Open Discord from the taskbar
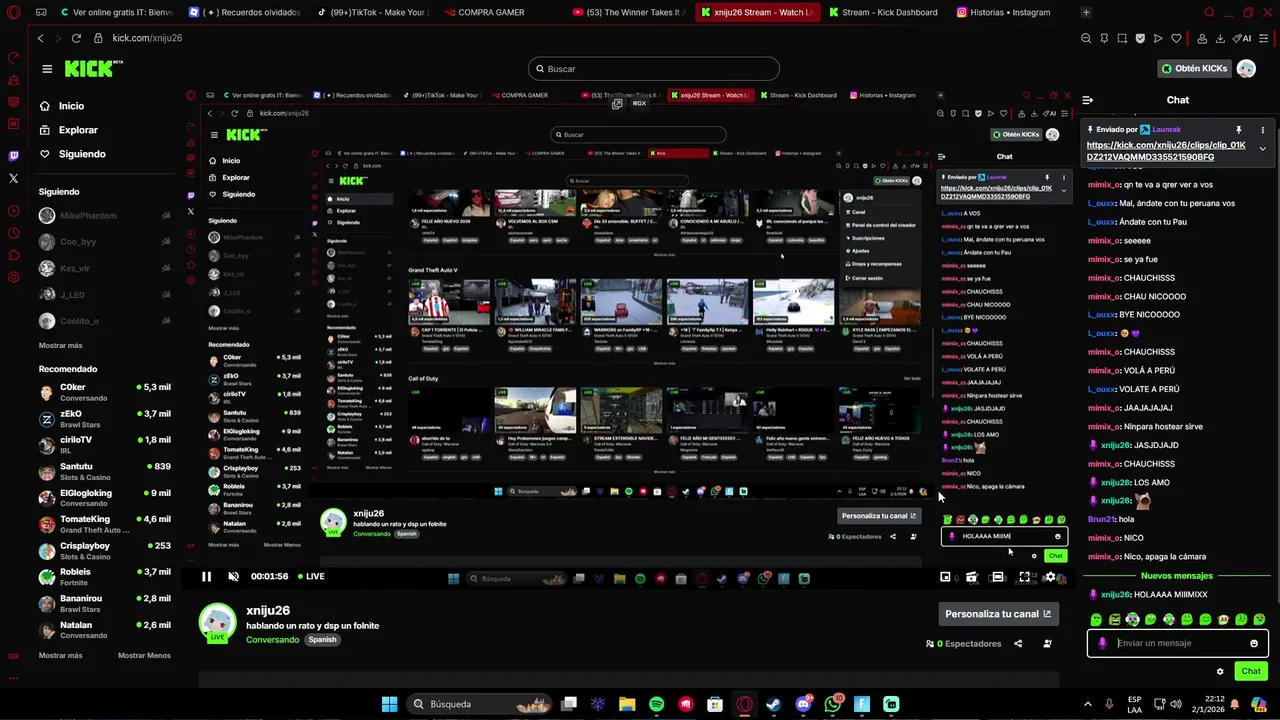Screen dimensions: 1280x720 click(803, 704)
